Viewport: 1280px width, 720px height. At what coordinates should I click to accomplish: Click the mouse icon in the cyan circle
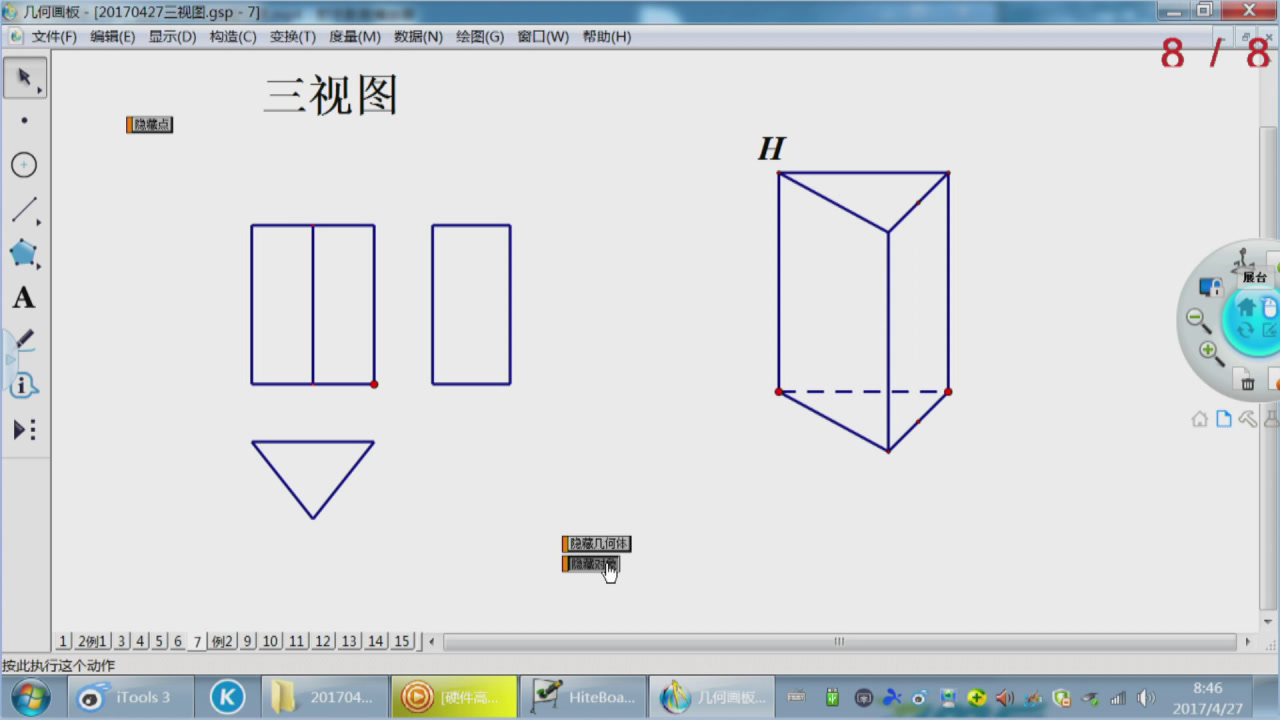1269,306
